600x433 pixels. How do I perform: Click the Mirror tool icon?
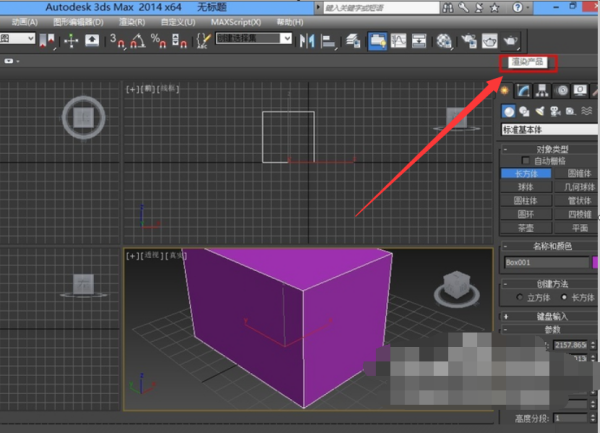(307, 41)
